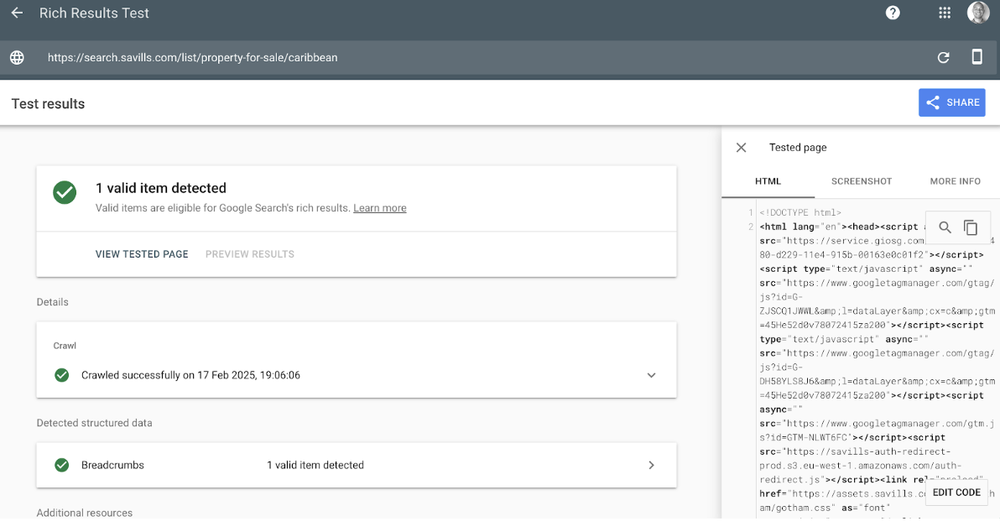
Task: Expand the Crawled successfully row
Action: (357, 375)
